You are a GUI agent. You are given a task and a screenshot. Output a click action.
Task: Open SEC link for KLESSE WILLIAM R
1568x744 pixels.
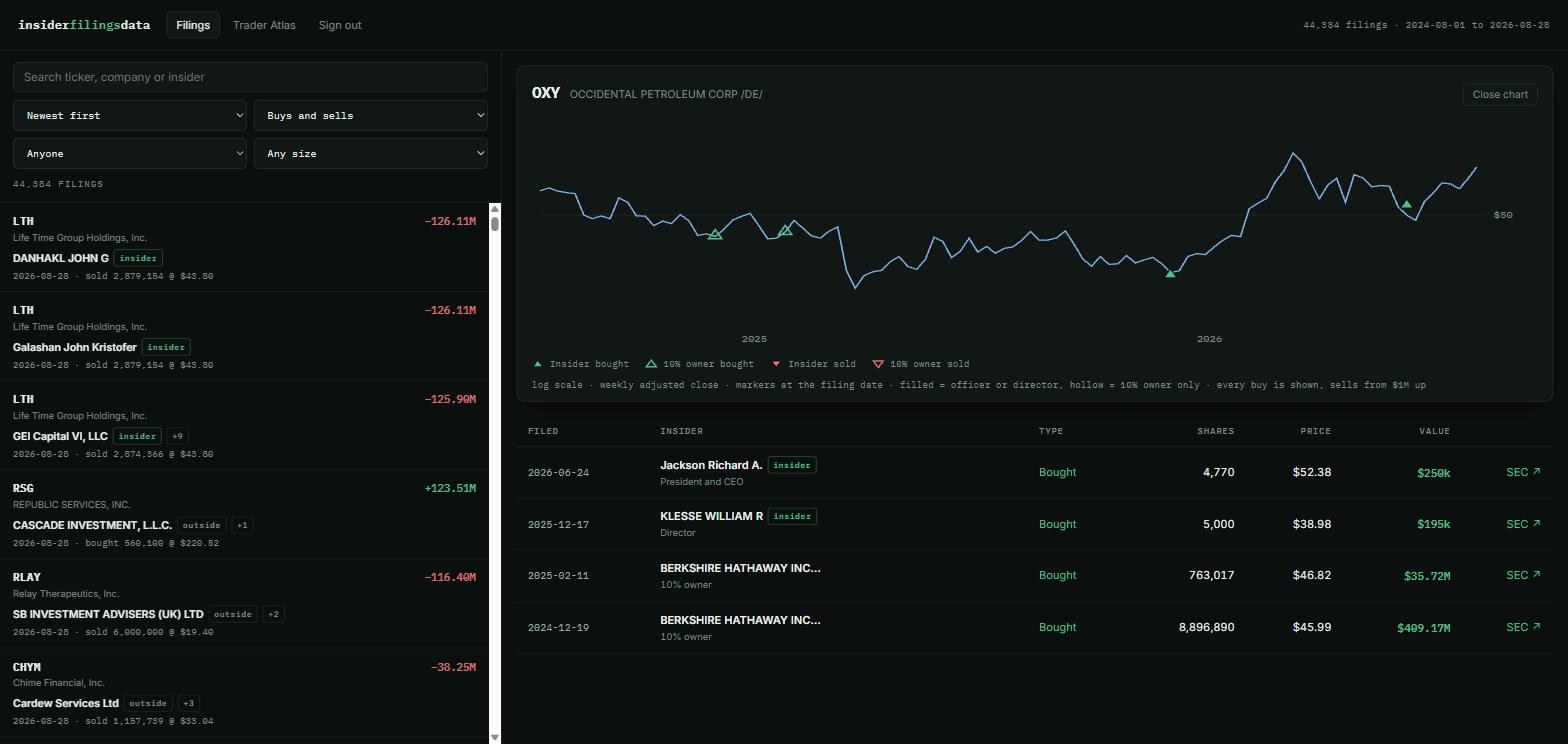coord(1523,524)
